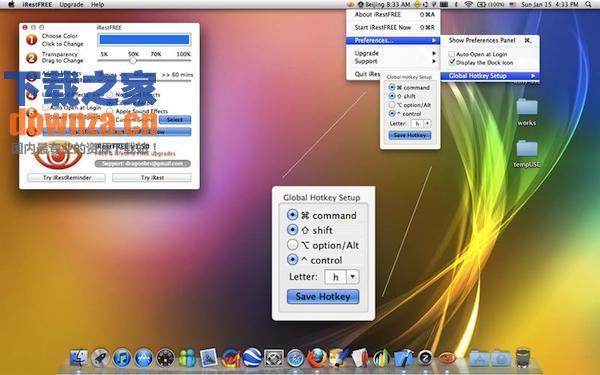Open the US flag input source menu
The image size is (600, 375).
pyautogui.click(x=513, y=5)
